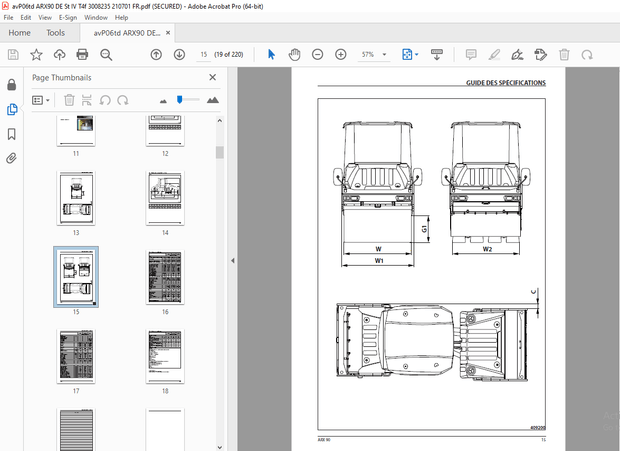Viewport: 620px width, 451px height.
Task: Click the W2 dimension label in drawing
Action: tap(487, 249)
